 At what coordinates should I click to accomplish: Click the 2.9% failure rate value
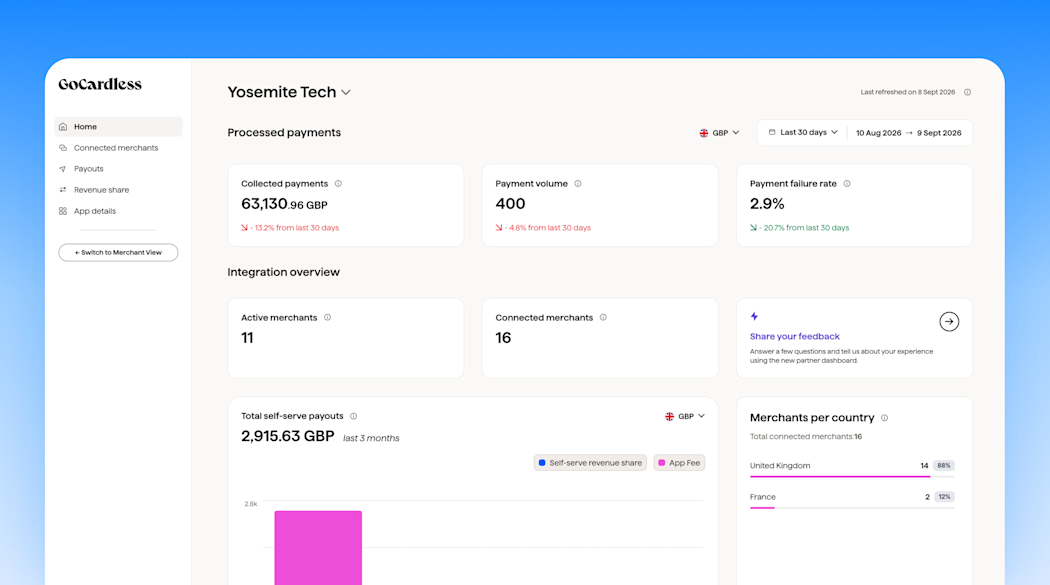[x=767, y=204]
